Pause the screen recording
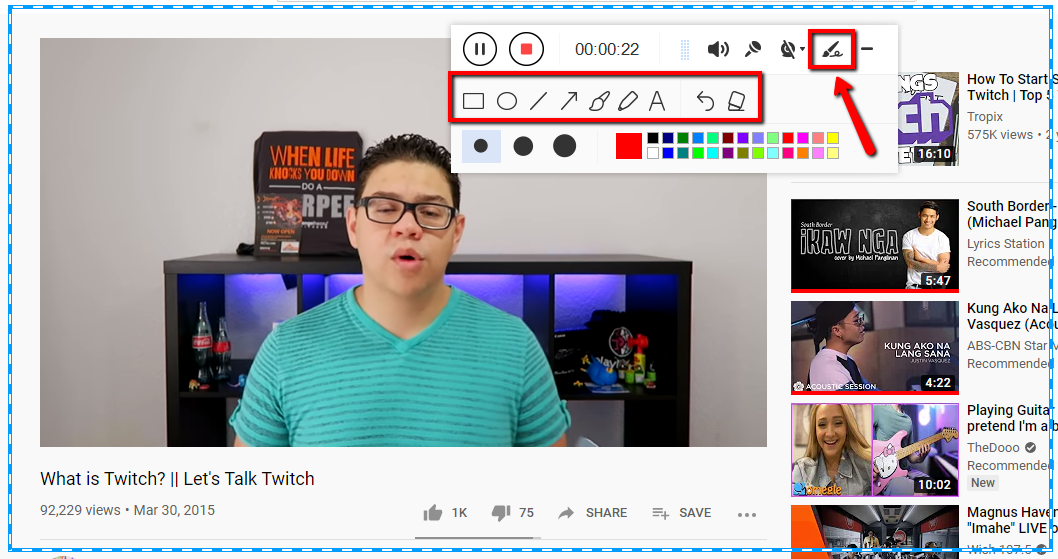Viewport: 1058px width, 559px height. point(480,49)
